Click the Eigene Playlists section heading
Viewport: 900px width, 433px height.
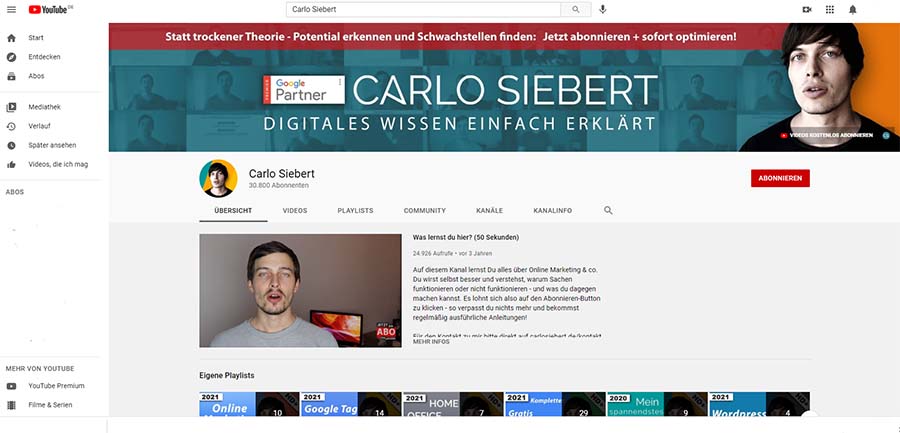tap(227, 376)
